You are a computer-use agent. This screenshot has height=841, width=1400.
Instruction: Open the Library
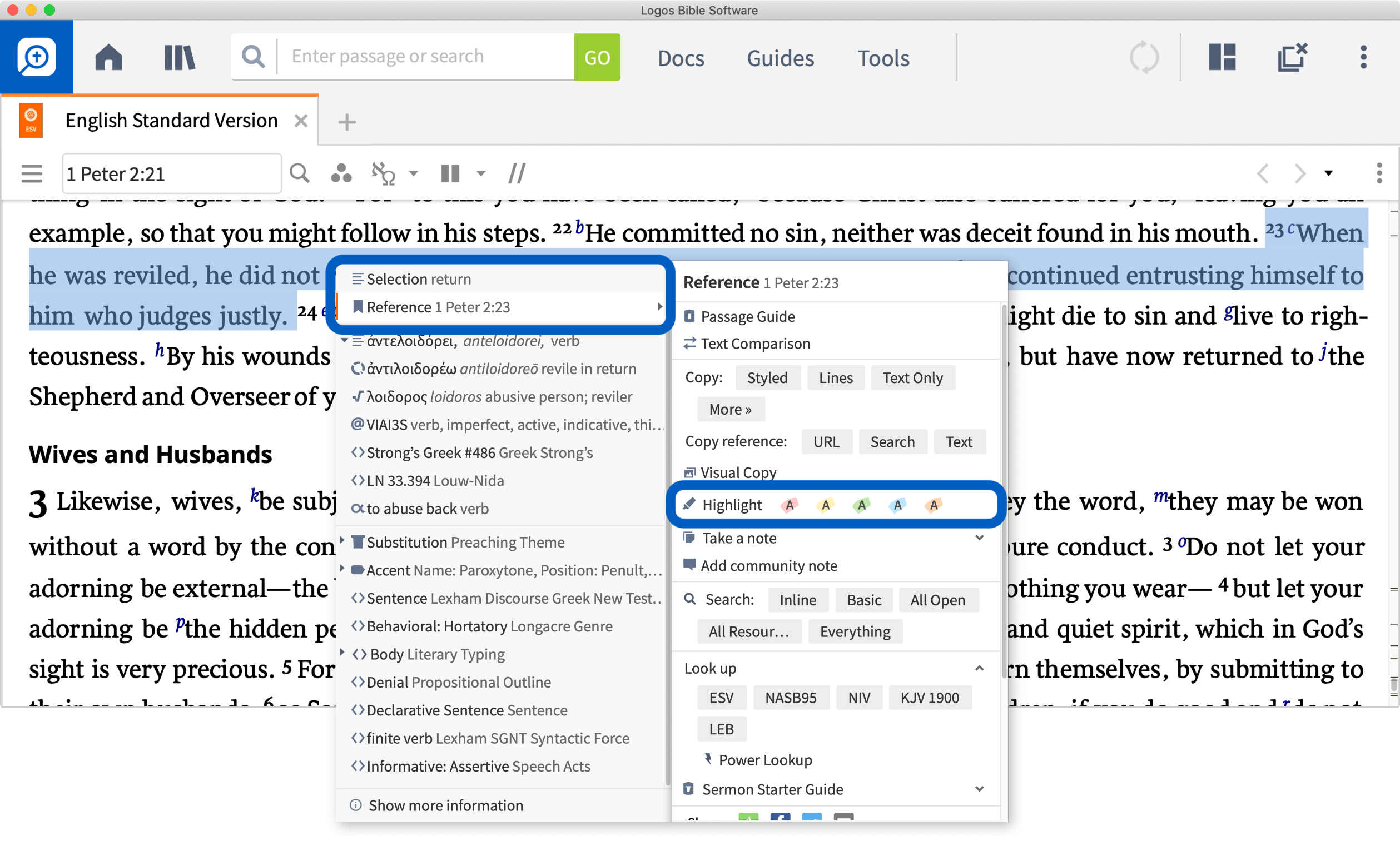pyautogui.click(x=179, y=57)
